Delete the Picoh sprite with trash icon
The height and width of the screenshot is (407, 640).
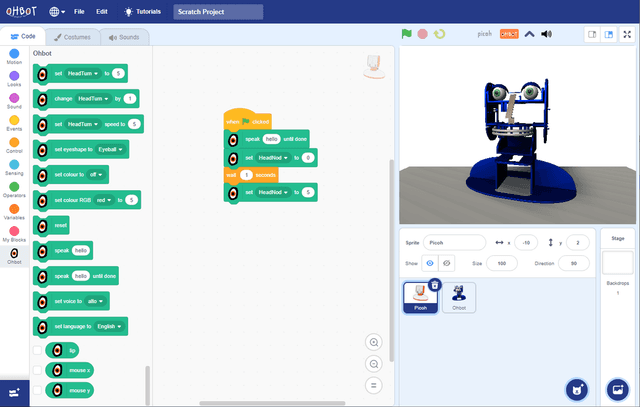click(435, 285)
